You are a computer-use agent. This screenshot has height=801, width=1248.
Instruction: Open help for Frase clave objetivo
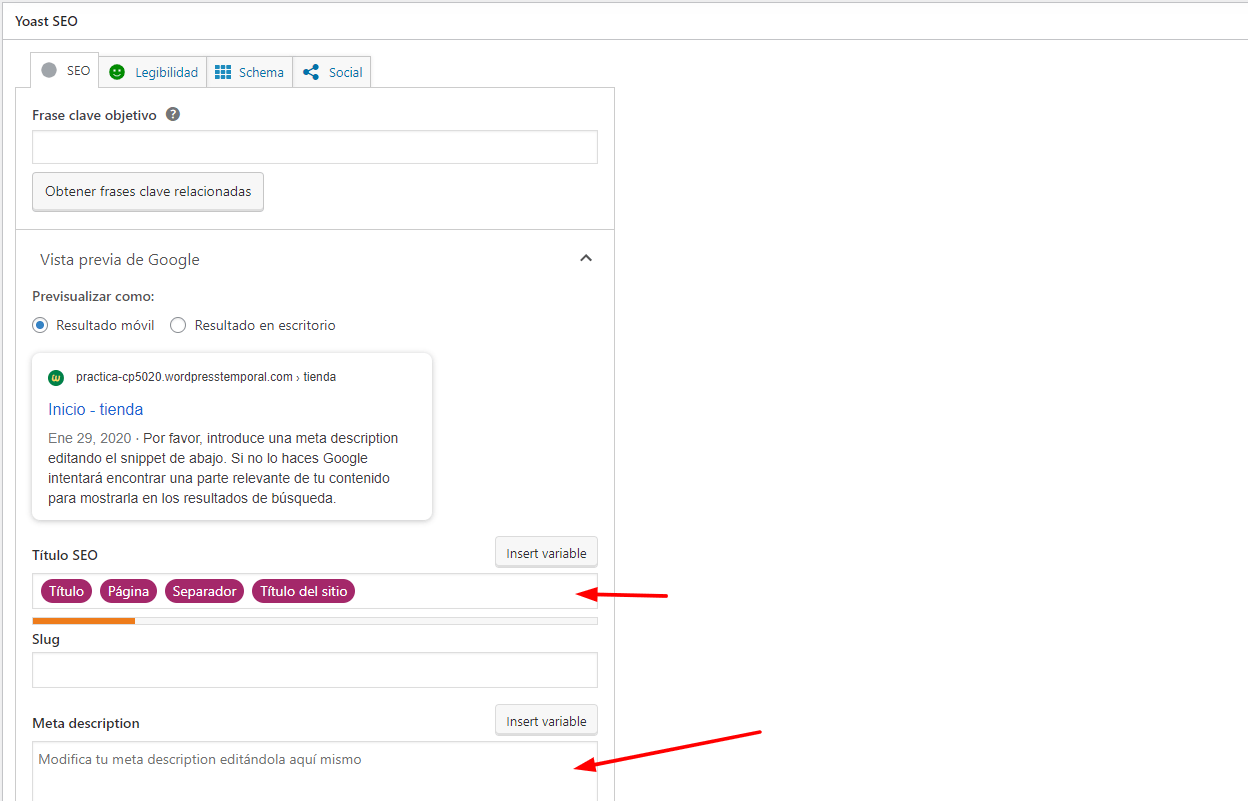(173, 115)
